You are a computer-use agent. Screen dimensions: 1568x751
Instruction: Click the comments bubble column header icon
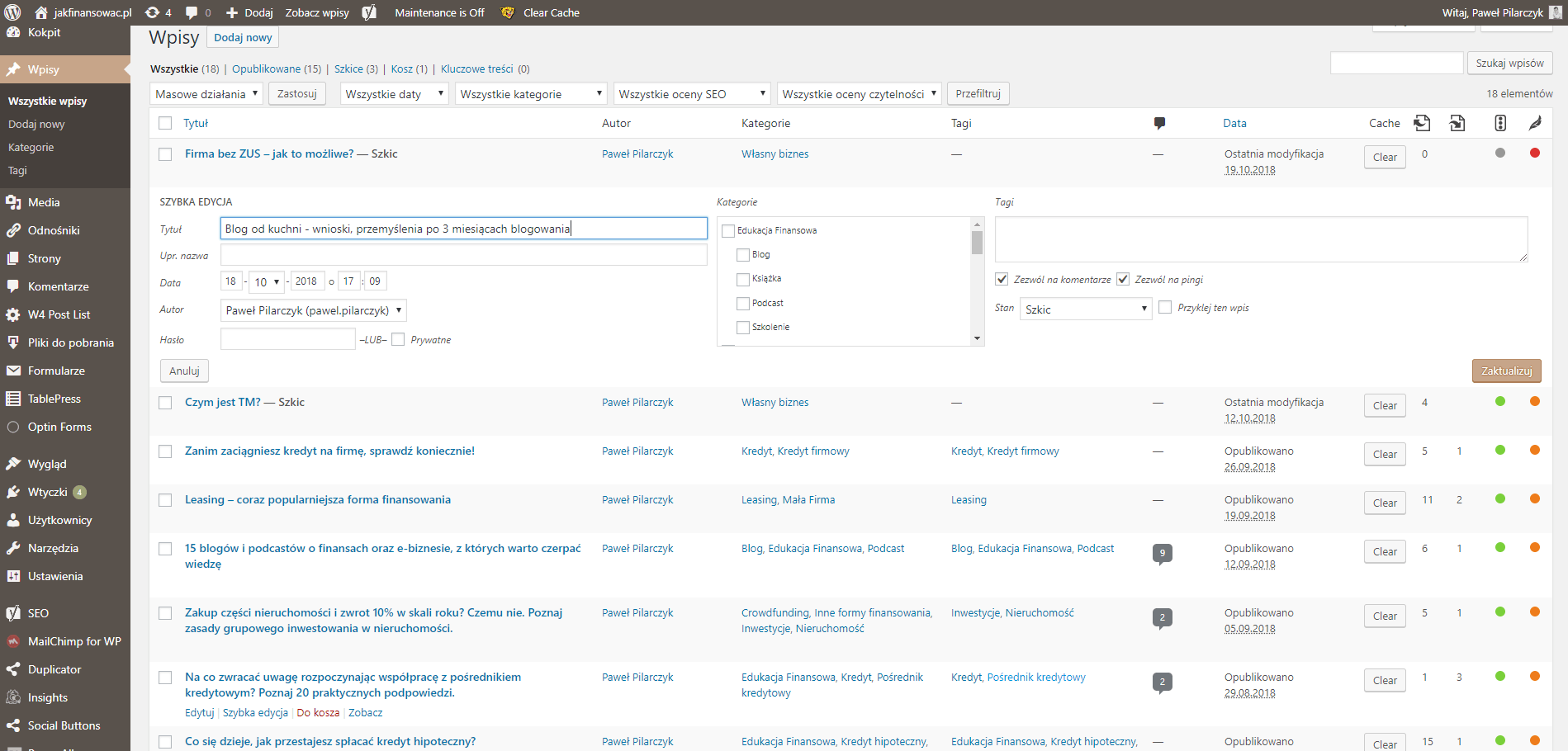[x=1159, y=123]
